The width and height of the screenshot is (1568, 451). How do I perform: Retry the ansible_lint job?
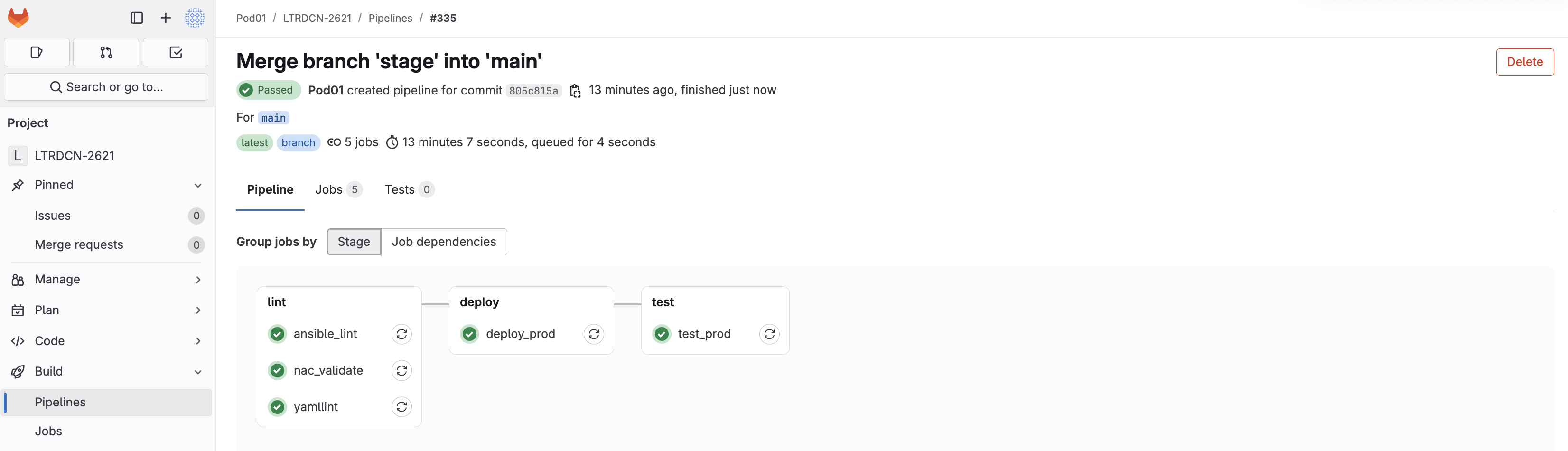(401, 334)
